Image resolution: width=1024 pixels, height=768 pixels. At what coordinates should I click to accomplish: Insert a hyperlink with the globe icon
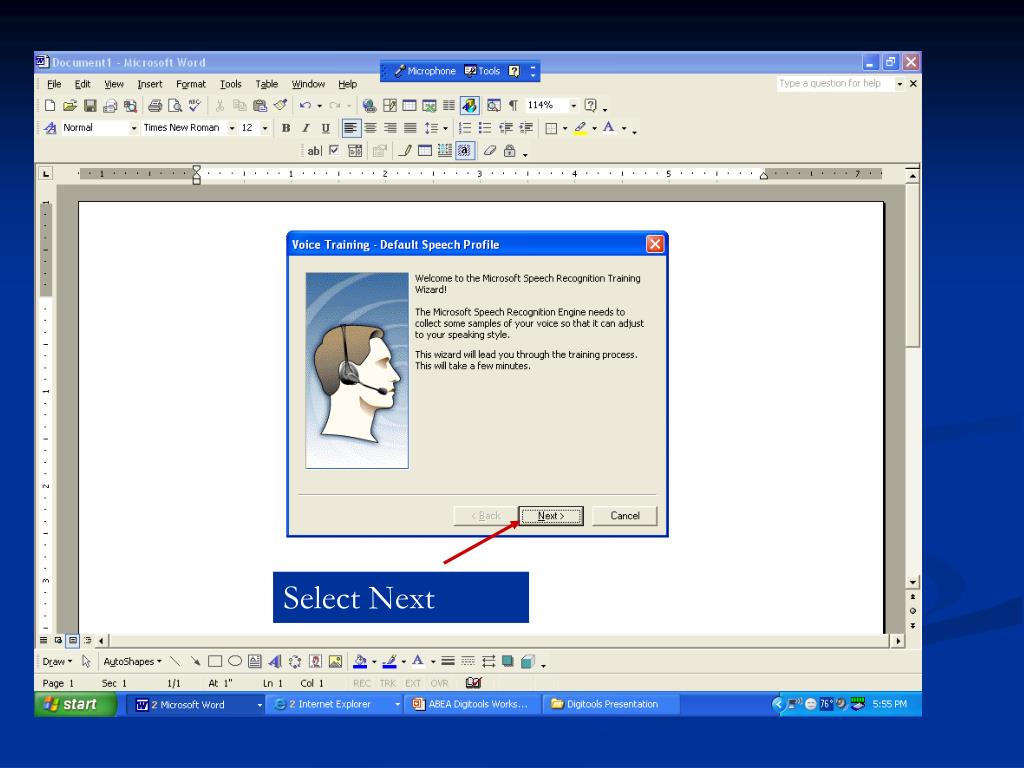(370, 105)
